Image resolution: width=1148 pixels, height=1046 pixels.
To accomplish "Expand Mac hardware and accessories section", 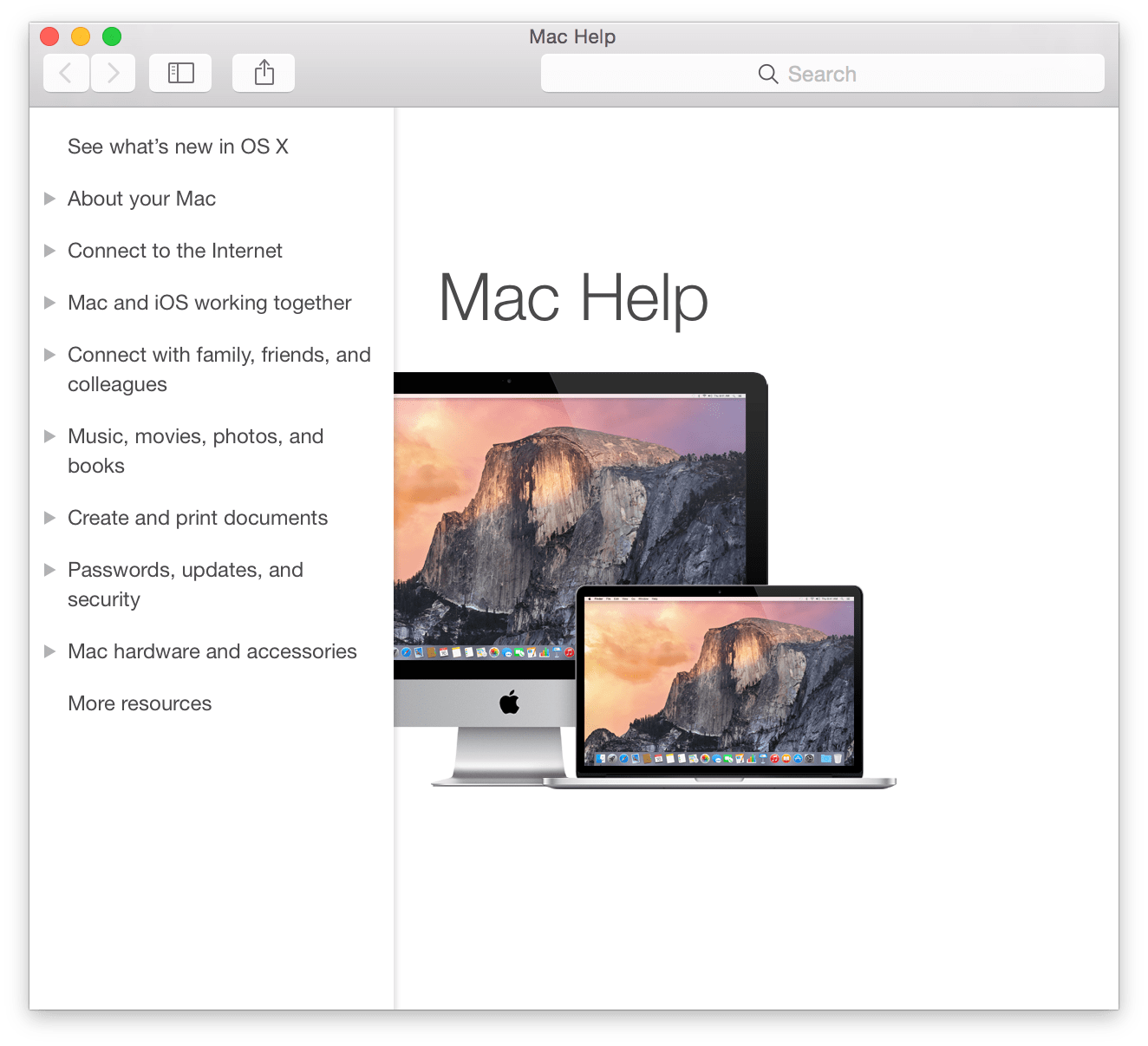I will pos(49,651).
